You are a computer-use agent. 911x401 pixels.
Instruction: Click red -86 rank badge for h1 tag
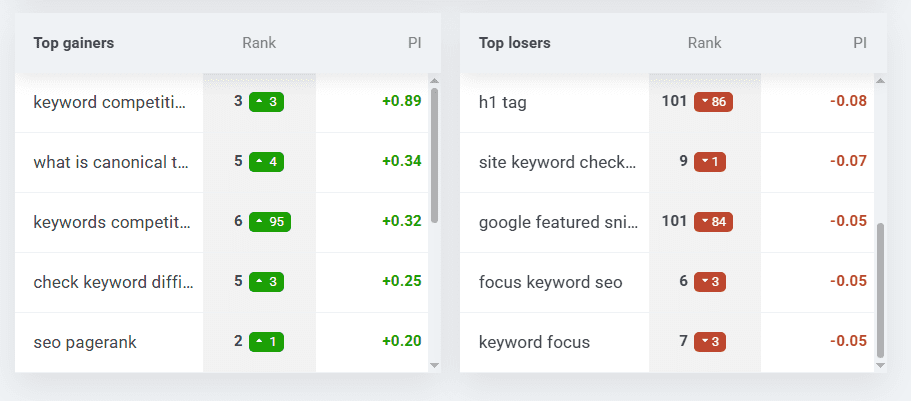point(712,101)
